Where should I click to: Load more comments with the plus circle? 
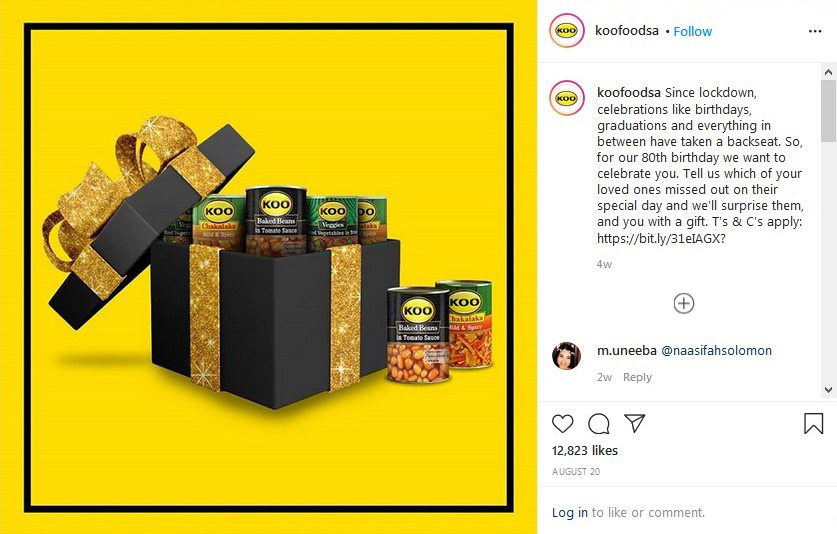click(684, 303)
